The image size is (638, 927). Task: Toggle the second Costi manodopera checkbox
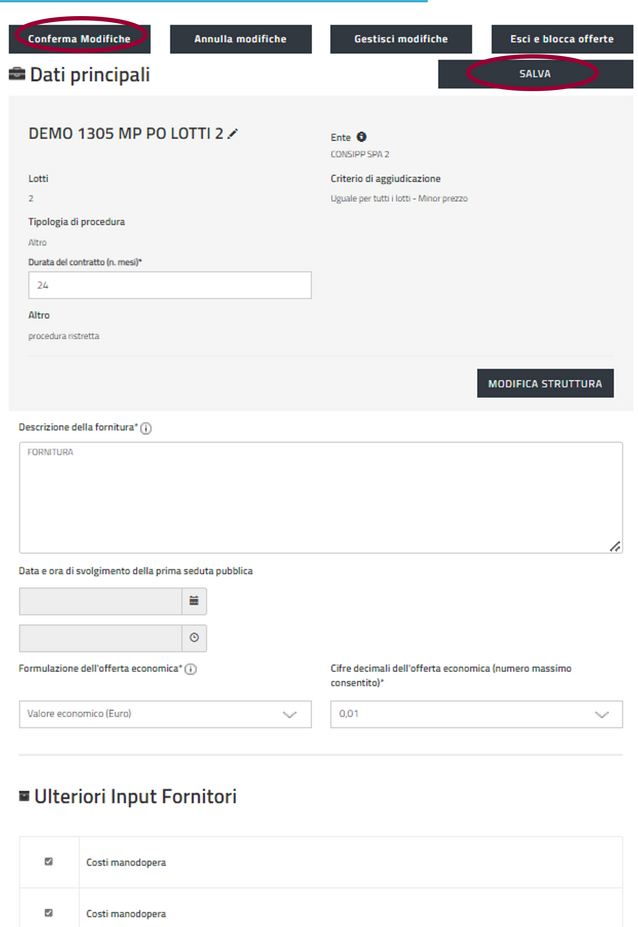click(49, 913)
